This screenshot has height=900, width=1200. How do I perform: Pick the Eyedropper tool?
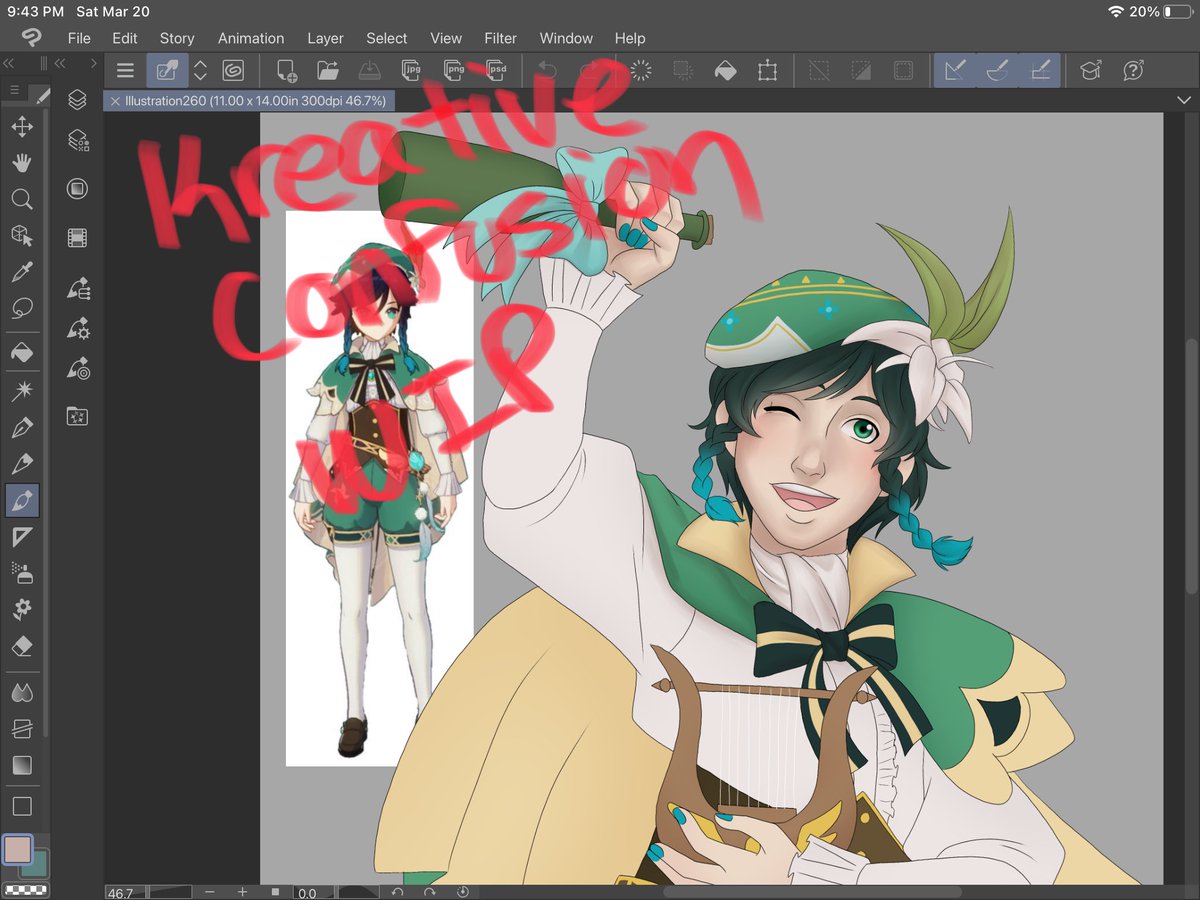point(22,271)
